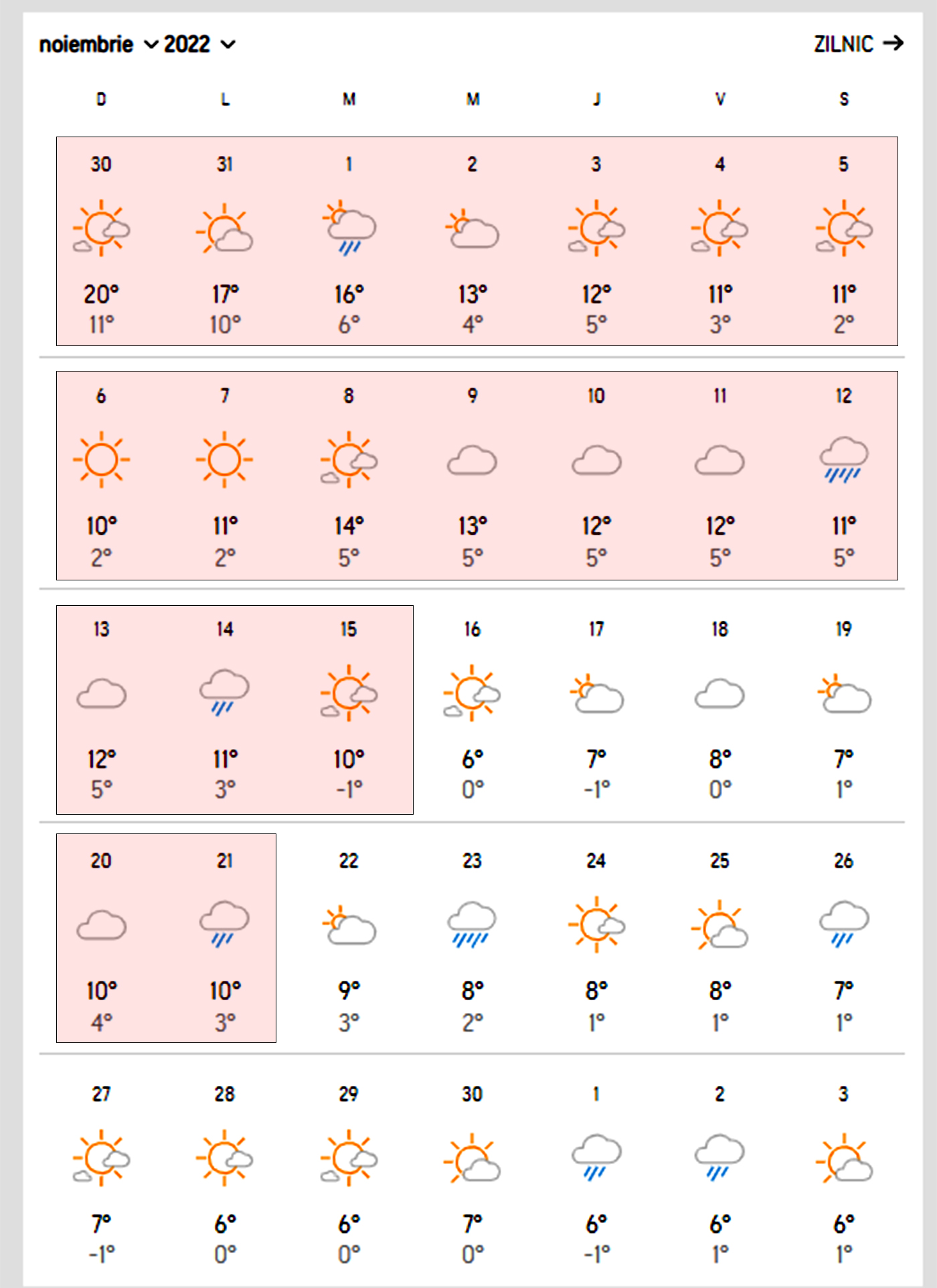
Task: Select day 21 in the calendar
Action: (x=225, y=861)
